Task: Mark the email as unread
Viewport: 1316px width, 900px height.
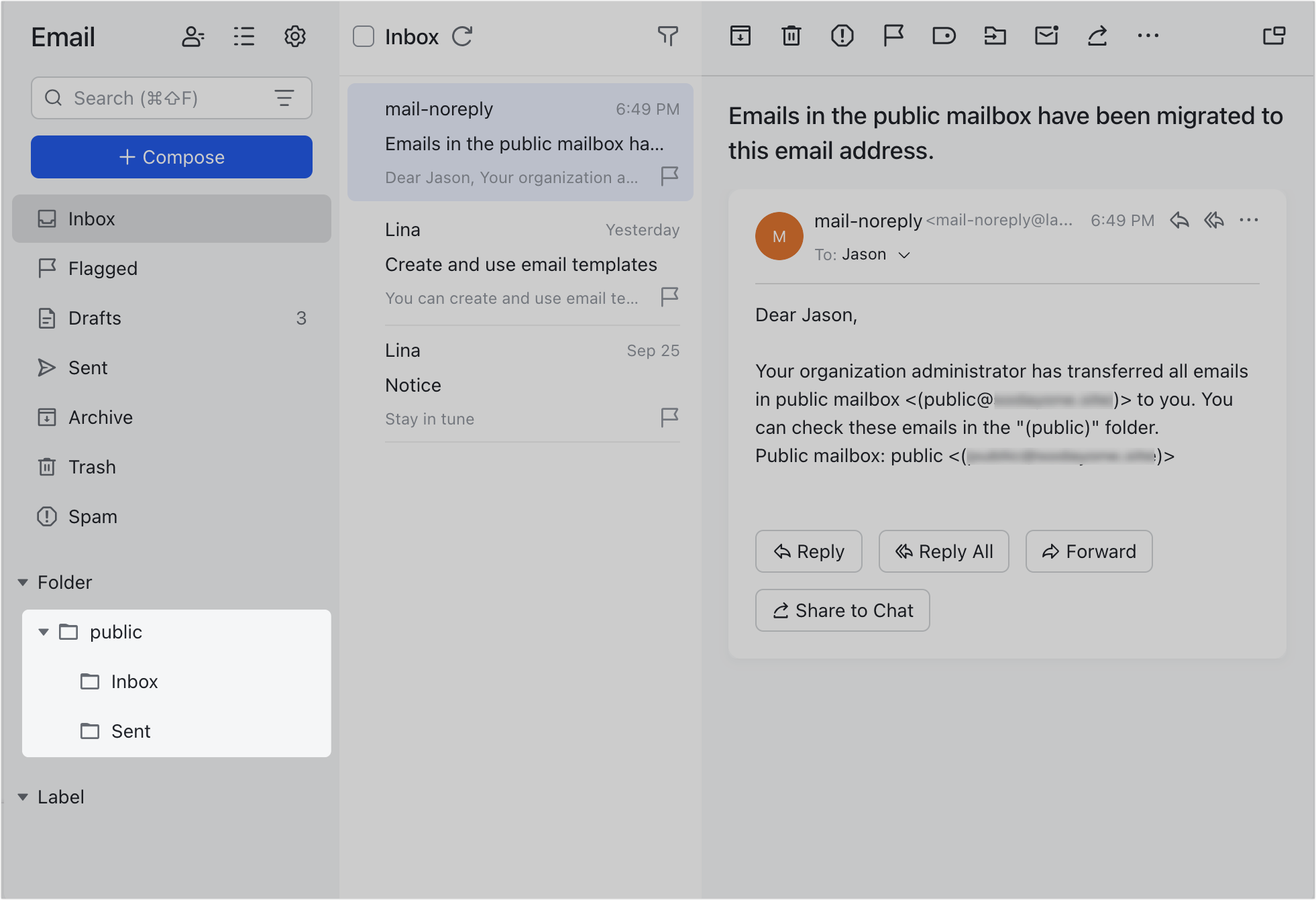Action: pos(1046,36)
